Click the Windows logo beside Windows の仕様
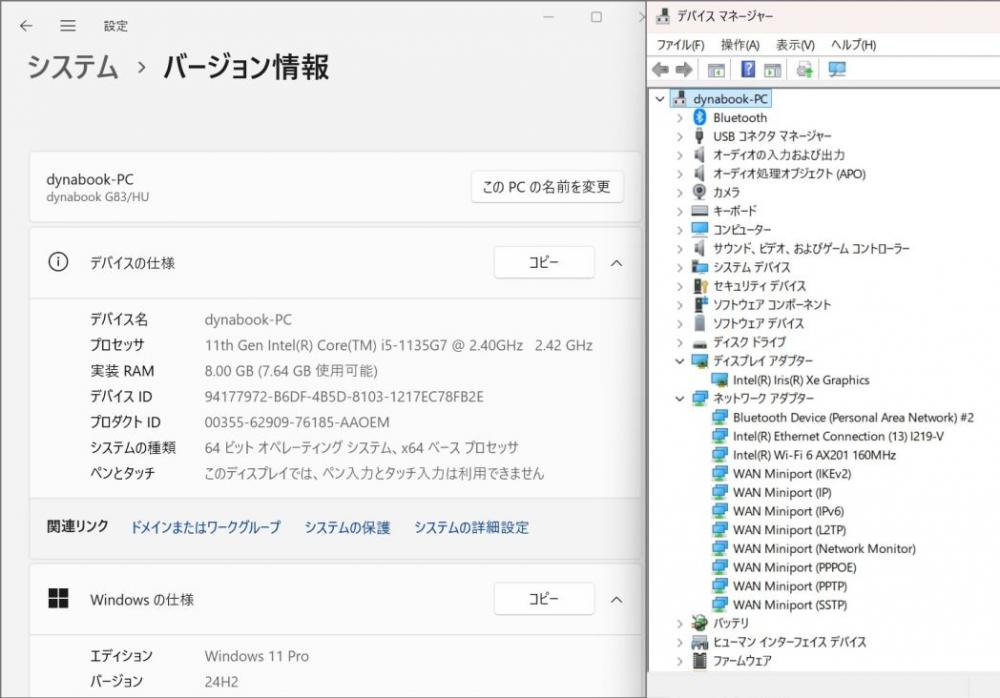Image resolution: width=1000 pixels, height=698 pixels. pos(58,598)
